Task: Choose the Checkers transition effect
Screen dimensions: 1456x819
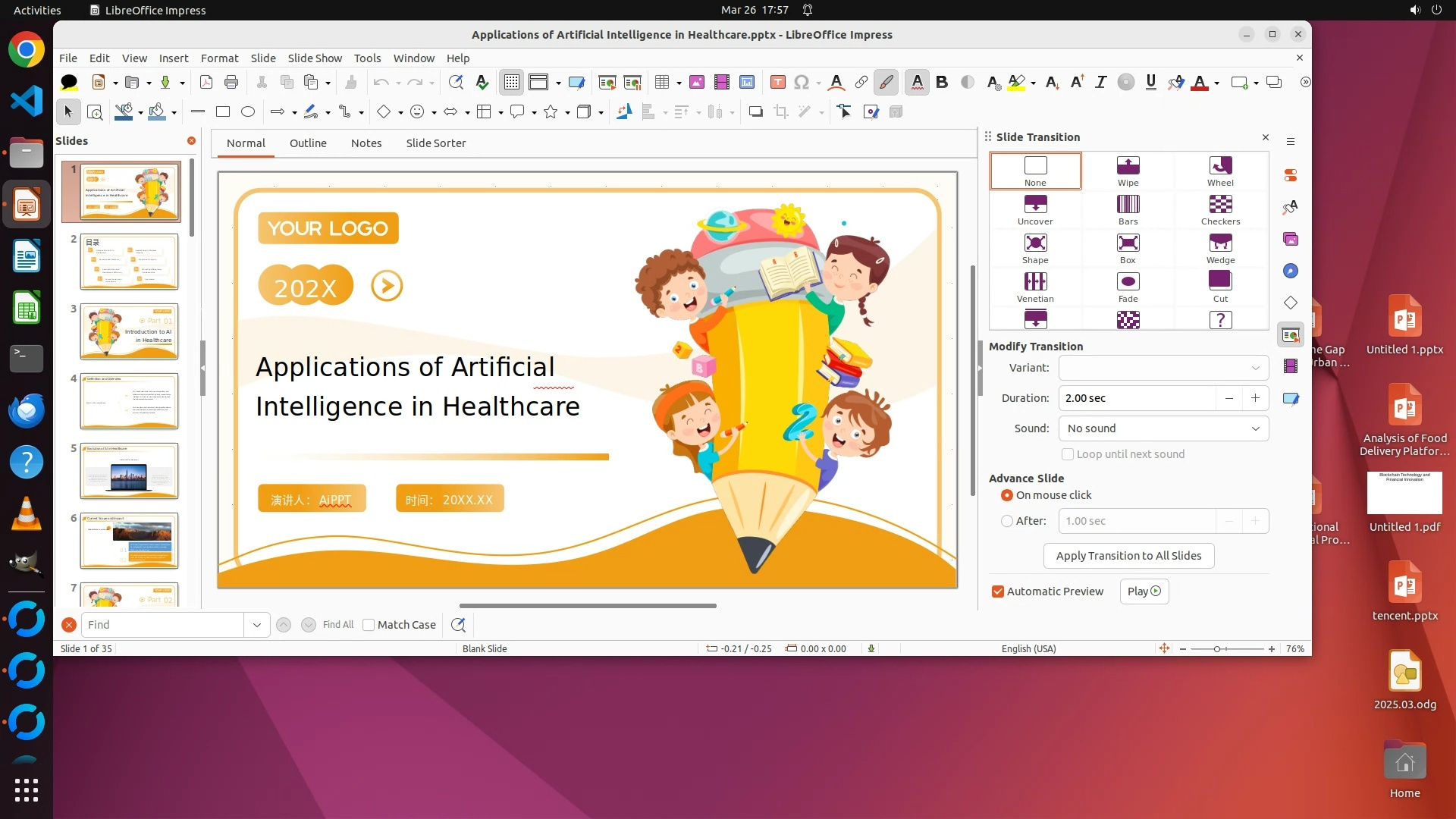Action: 1220,205
